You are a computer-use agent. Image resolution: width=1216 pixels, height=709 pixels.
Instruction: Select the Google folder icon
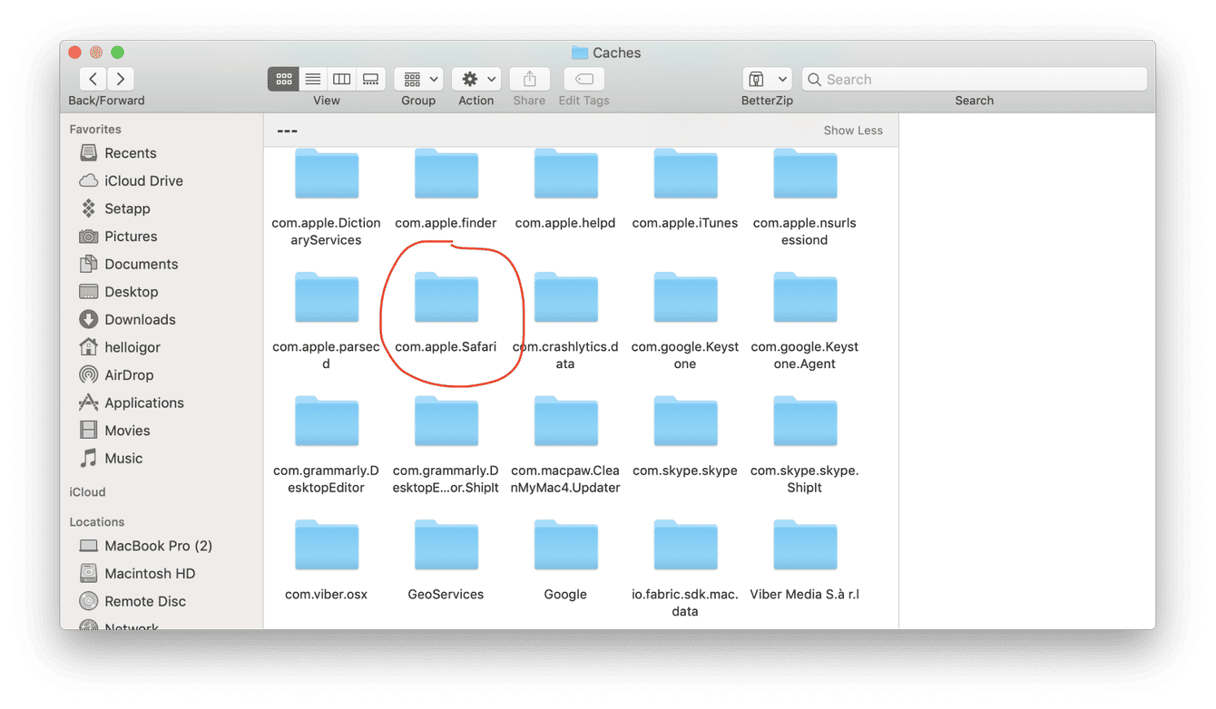click(565, 547)
